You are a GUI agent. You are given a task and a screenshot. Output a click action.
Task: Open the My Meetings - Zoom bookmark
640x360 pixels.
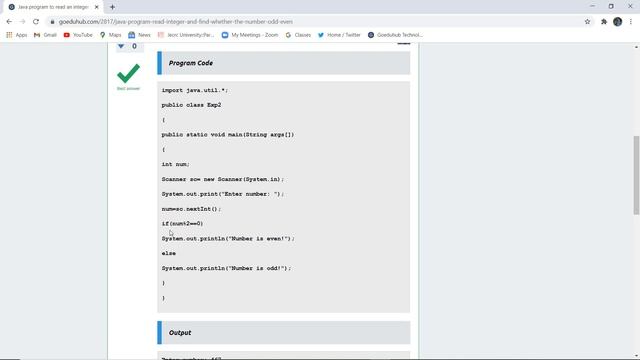pos(250,35)
